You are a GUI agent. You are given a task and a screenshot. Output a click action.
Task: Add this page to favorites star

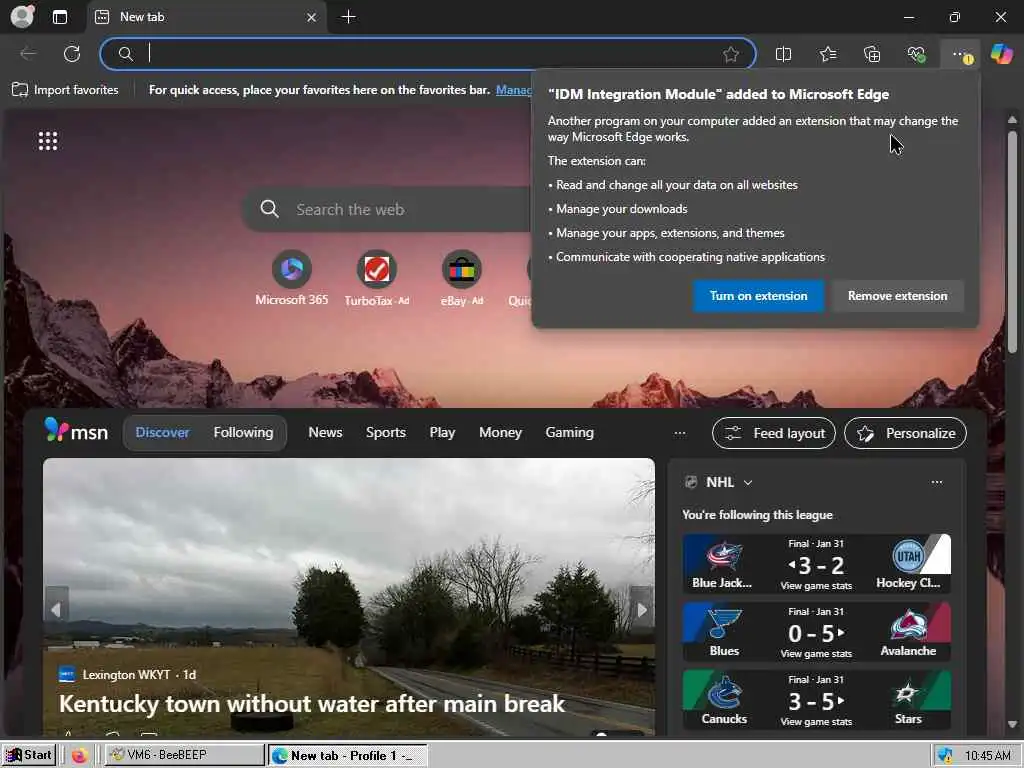pos(731,54)
